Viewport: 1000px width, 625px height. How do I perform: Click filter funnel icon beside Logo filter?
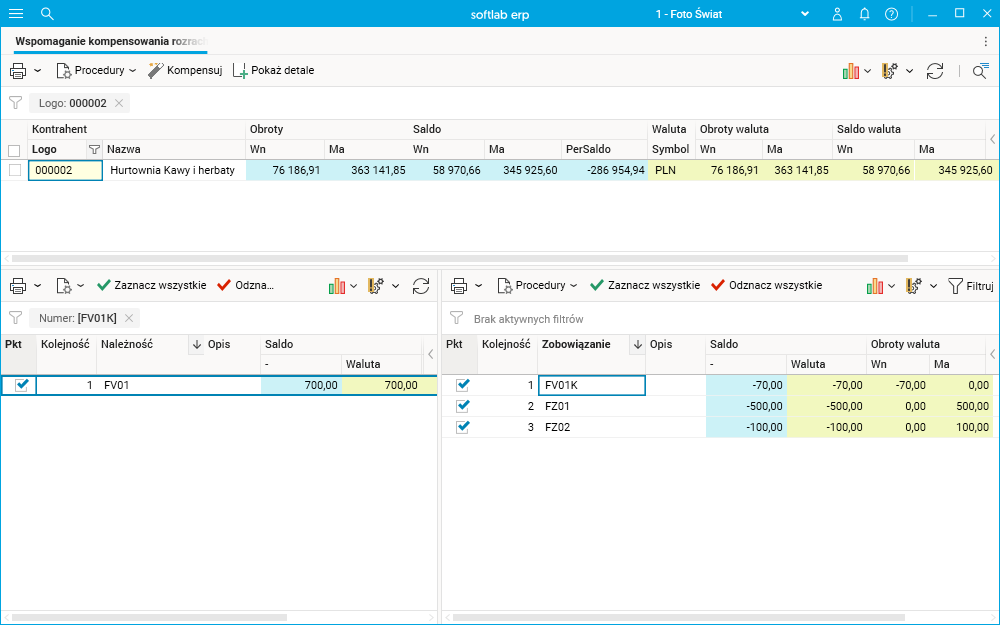click(15, 103)
